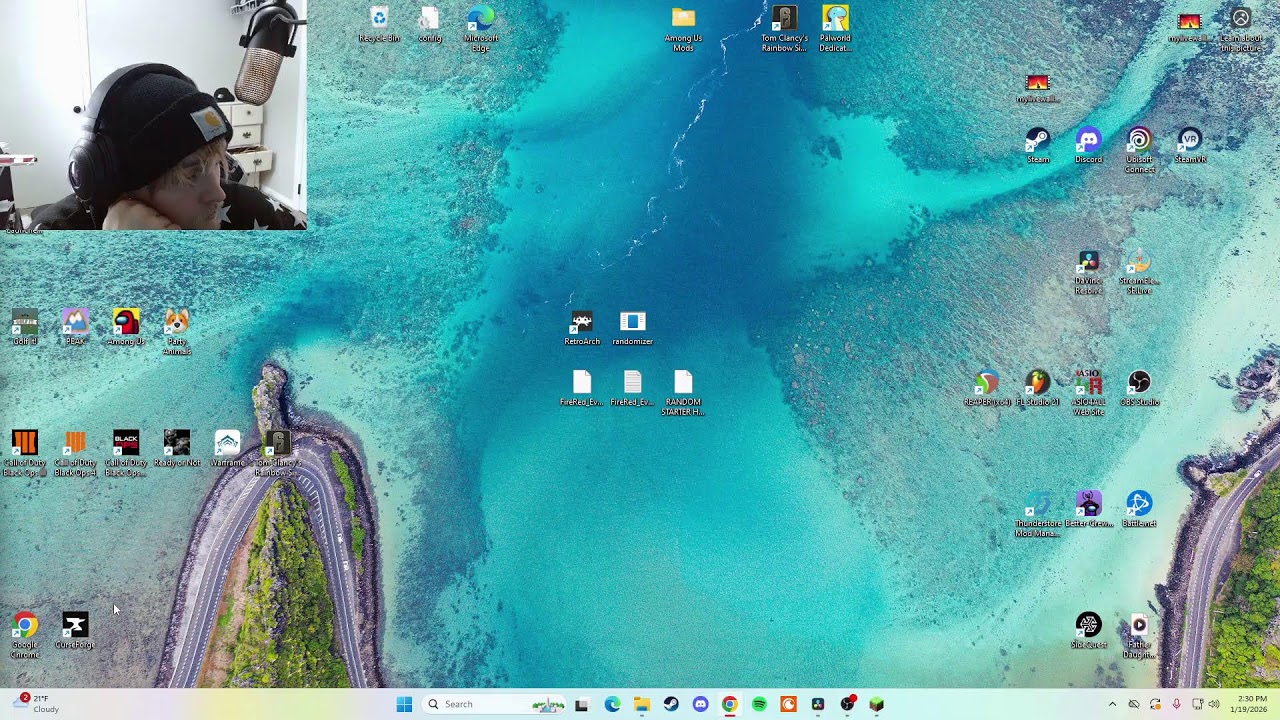Launch the Microsoft Edge desktop shortcut
This screenshot has height=720, width=1280.
tap(481, 28)
